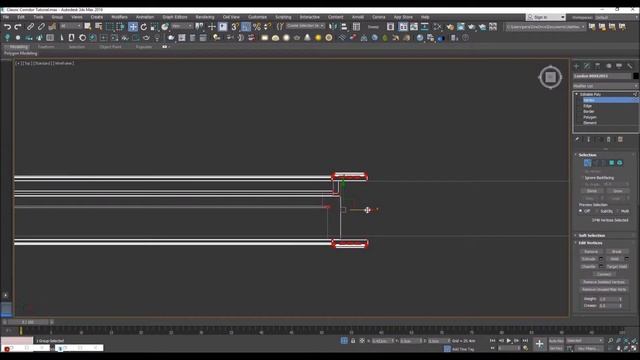Activate the Select and Move tool
The width and height of the screenshot is (640, 360).
tap(133, 27)
